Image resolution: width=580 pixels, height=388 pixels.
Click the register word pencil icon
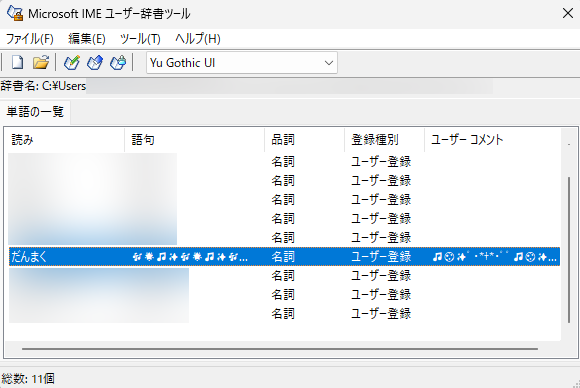point(72,62)
